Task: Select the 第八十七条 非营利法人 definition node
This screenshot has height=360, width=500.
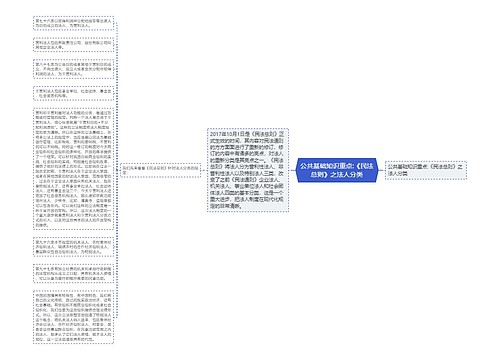Action: (x=73, y=69)
